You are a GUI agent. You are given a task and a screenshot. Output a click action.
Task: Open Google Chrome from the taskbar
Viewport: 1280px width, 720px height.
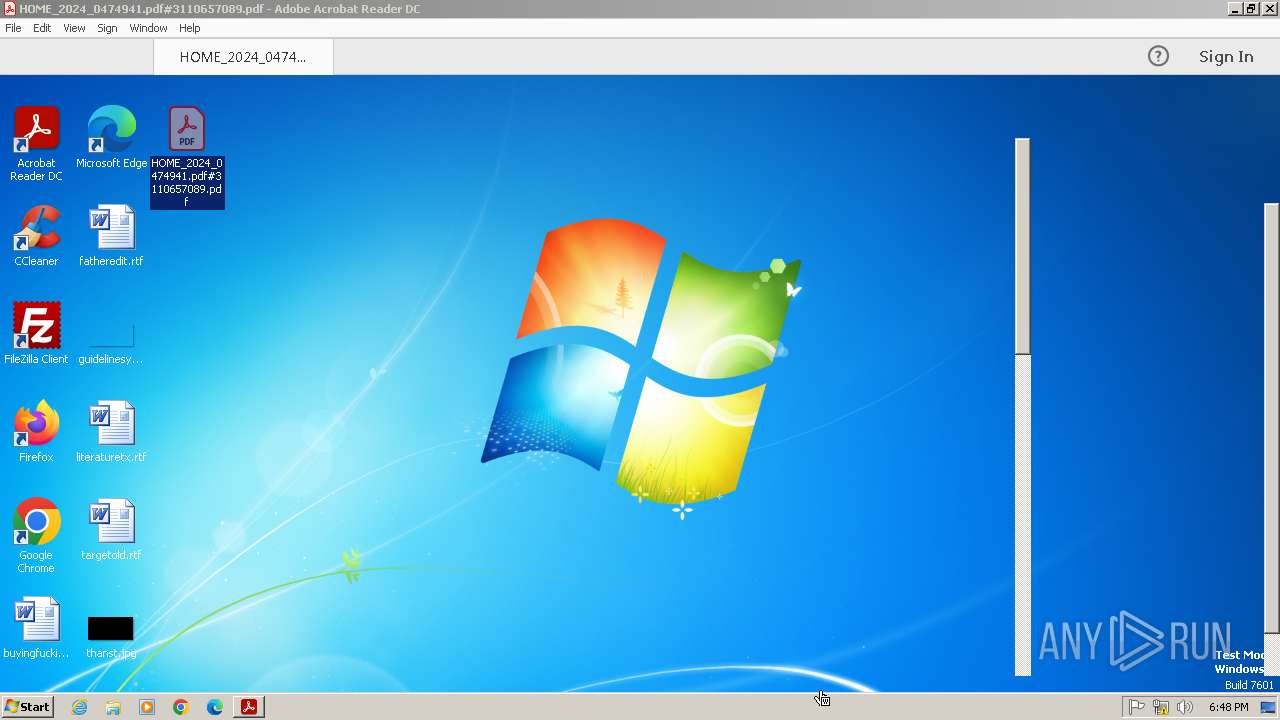(181, 707)
